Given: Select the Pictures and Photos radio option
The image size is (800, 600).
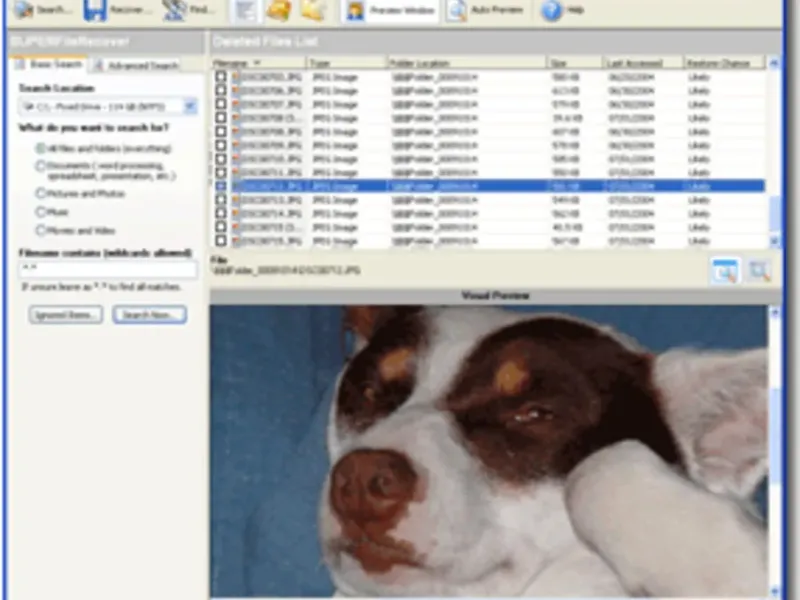Looking at the screenshot, I should pyautogui.click(x=40, y=193).
